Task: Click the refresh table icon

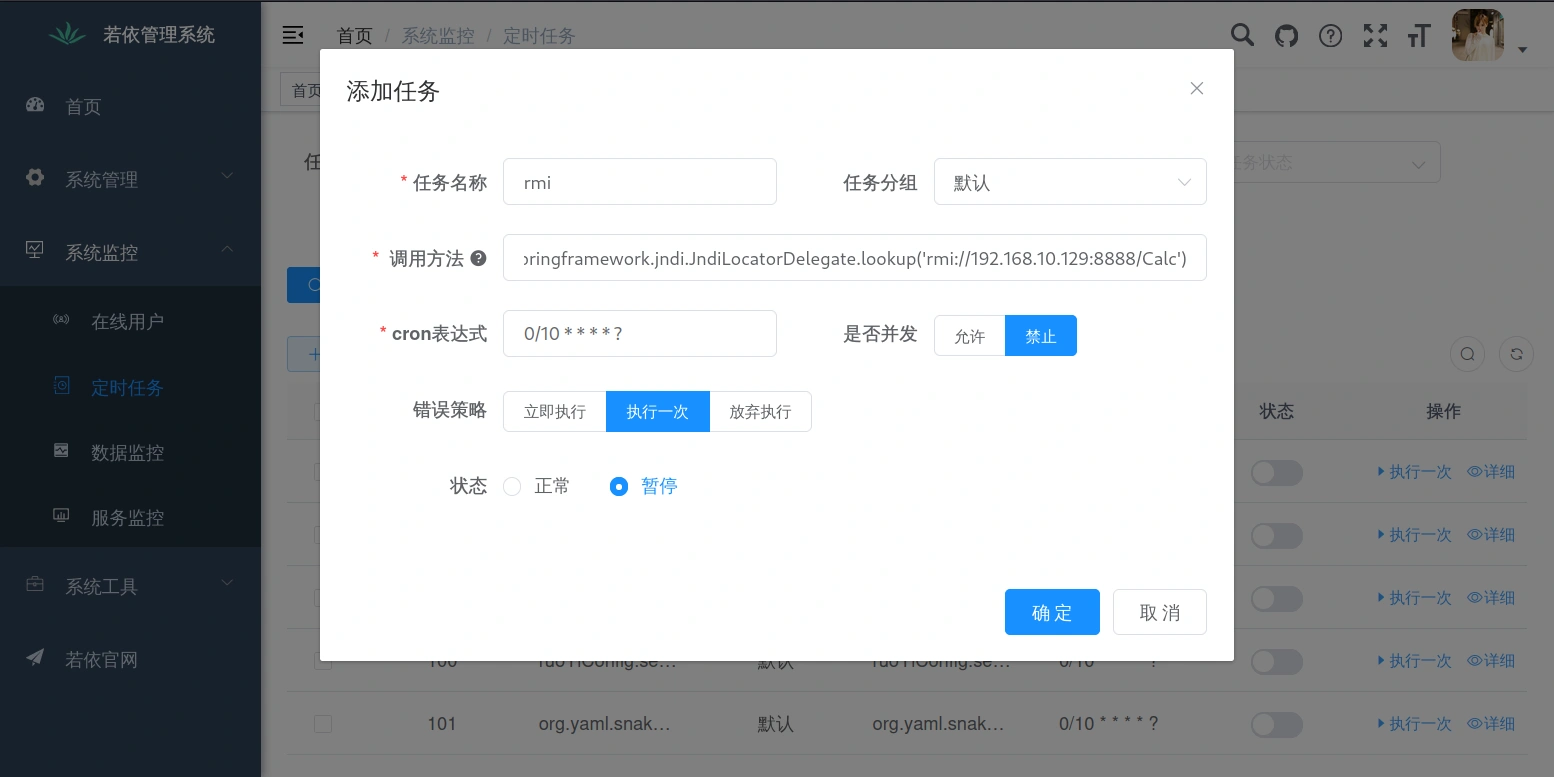Action: click(1516, 354)
